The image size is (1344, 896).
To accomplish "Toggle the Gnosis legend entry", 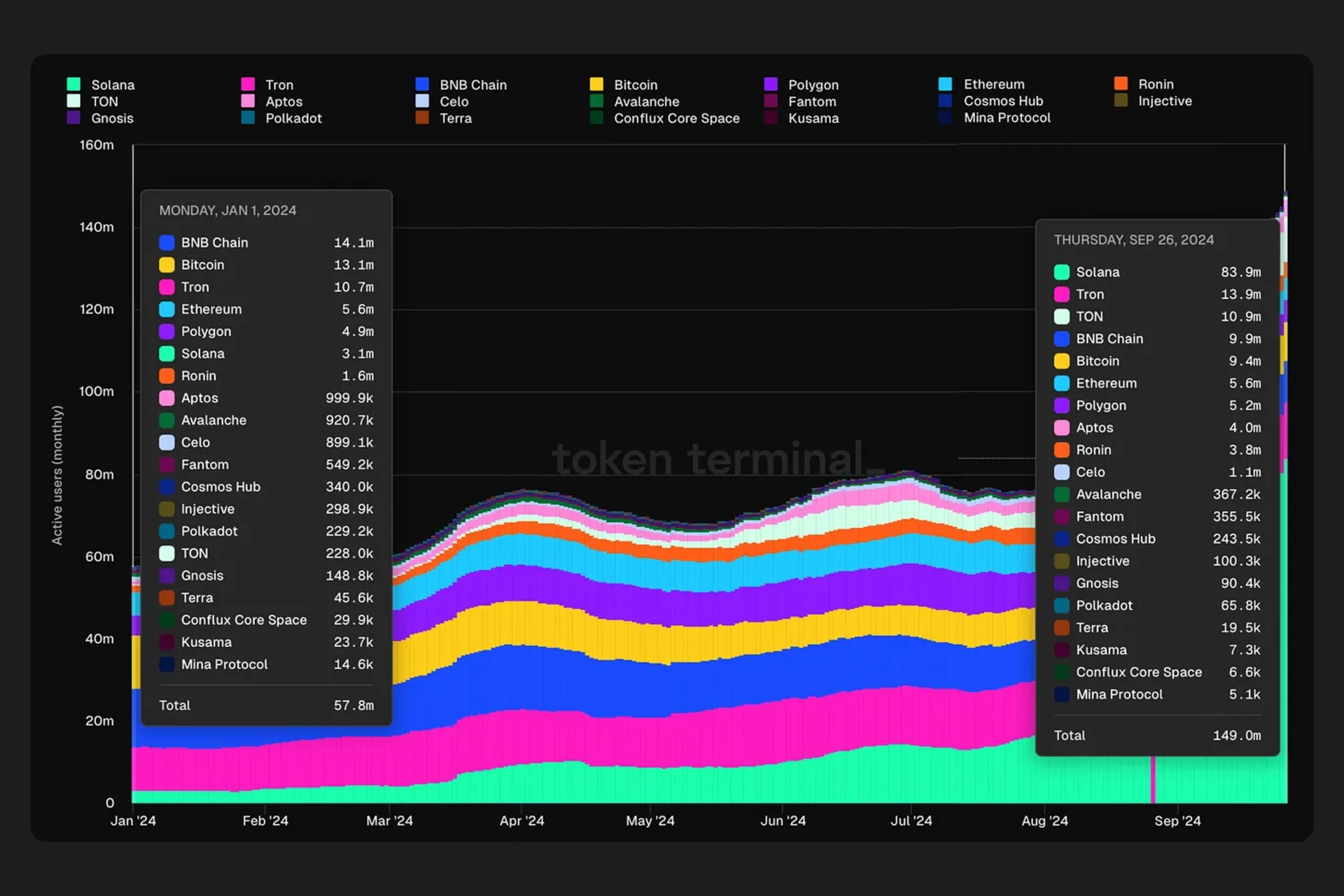I will (x=100, y=118).
